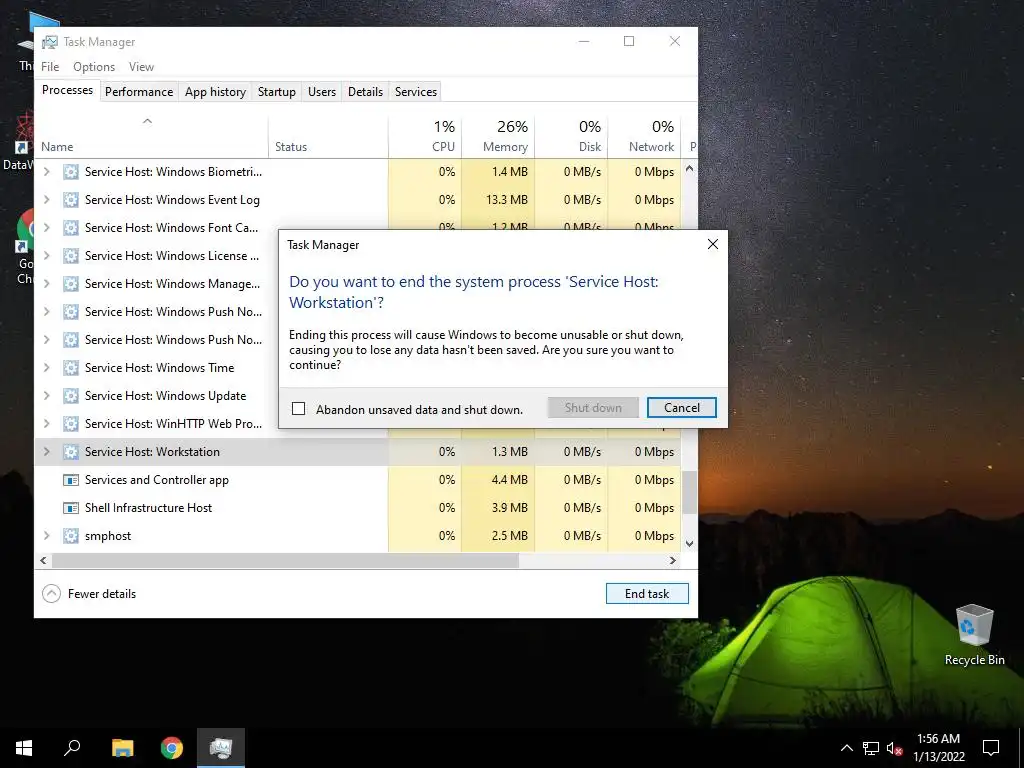This screenshot has height=768, width=1024.
Task: Expand Service Host: Workstation row
Action: pos(46,452)
